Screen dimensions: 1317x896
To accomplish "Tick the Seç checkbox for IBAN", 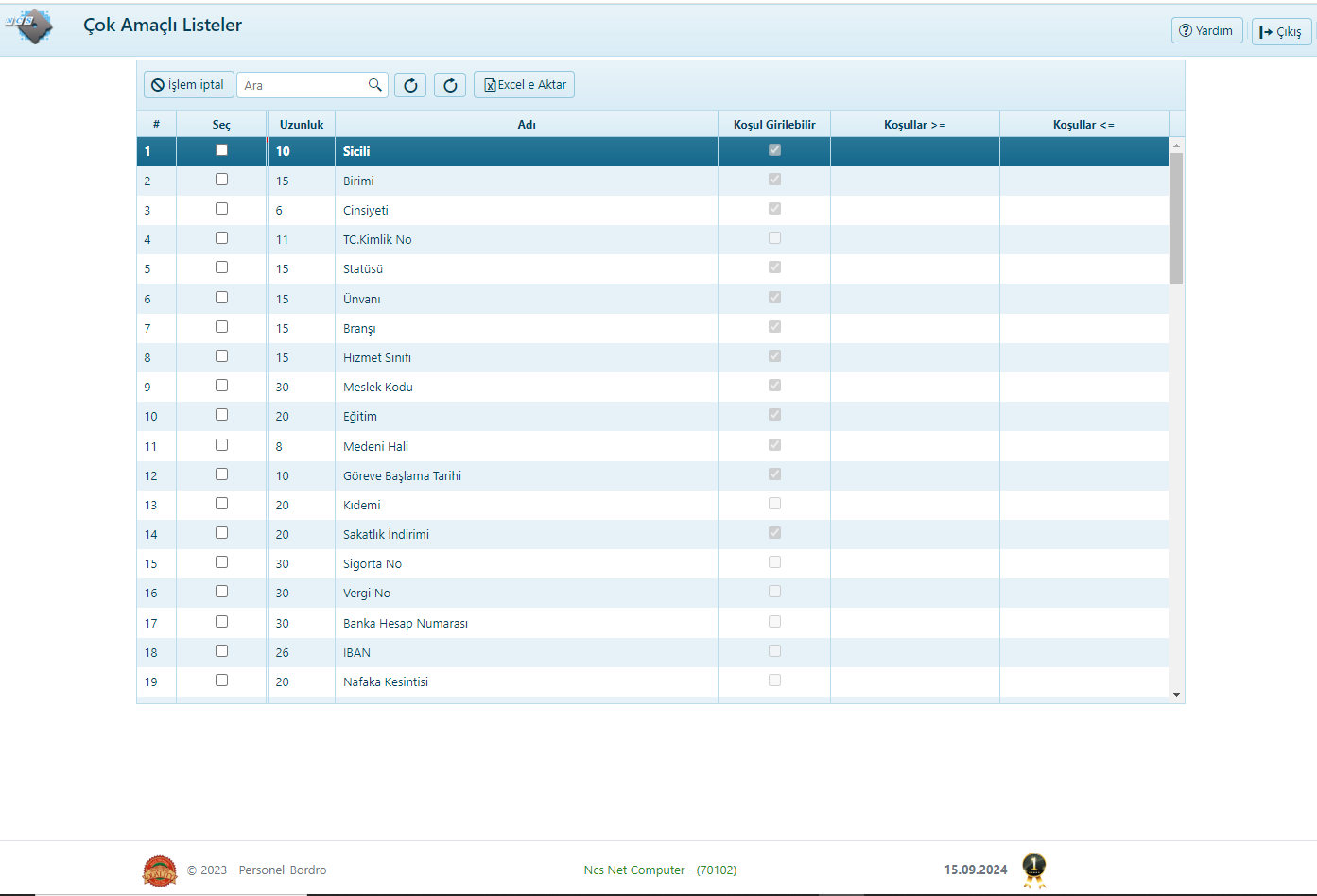I will coord(221,651).
